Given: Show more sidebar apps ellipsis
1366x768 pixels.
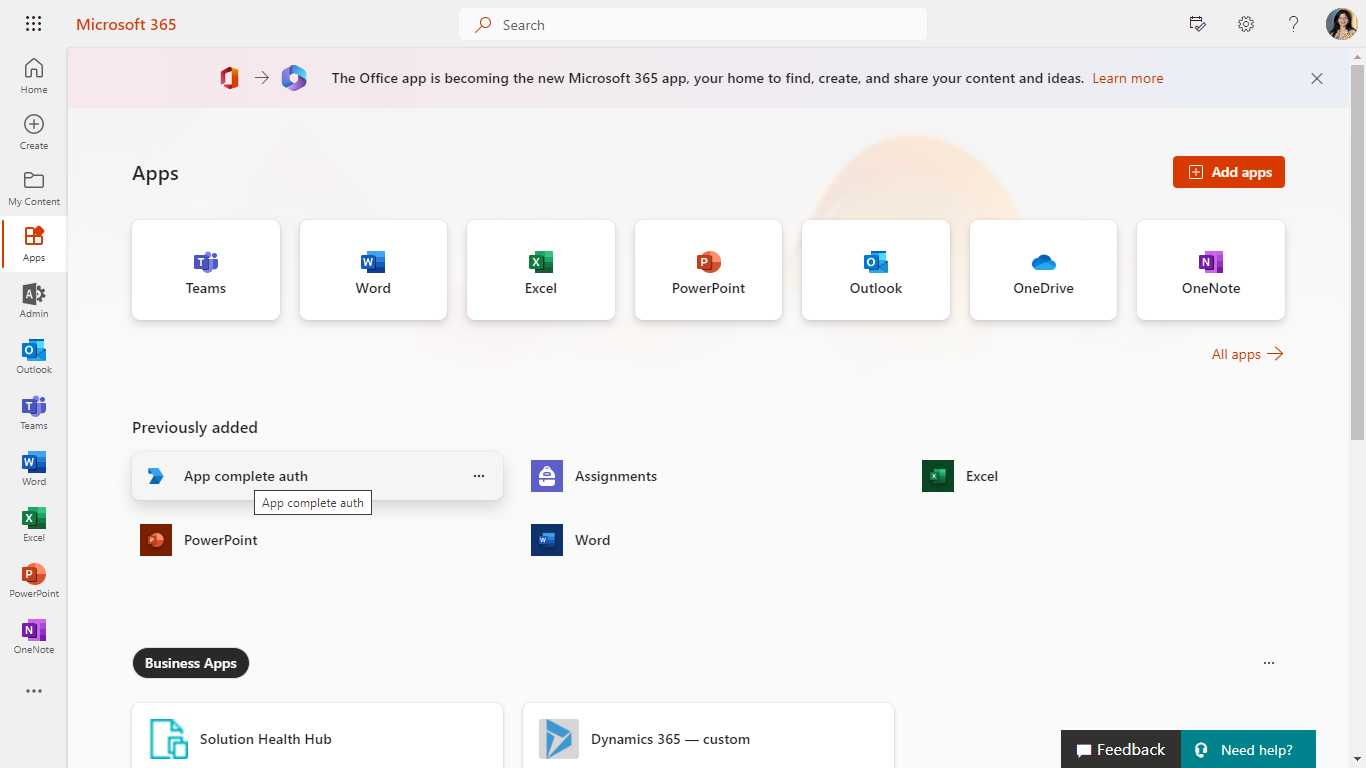Looking at the screenshot, I should (x=34, y=691).
